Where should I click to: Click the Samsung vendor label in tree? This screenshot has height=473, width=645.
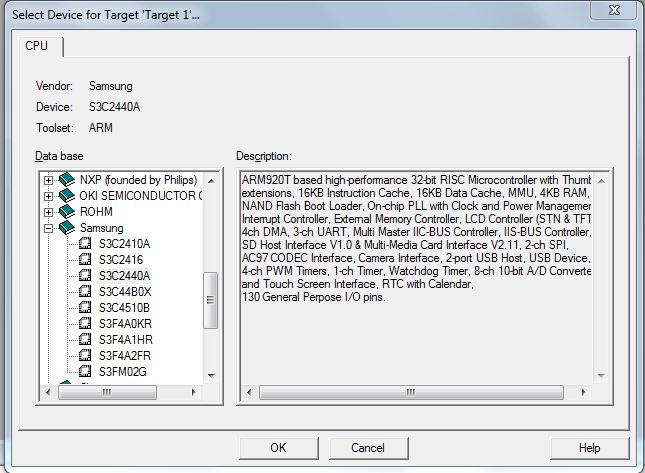point(102,228)
